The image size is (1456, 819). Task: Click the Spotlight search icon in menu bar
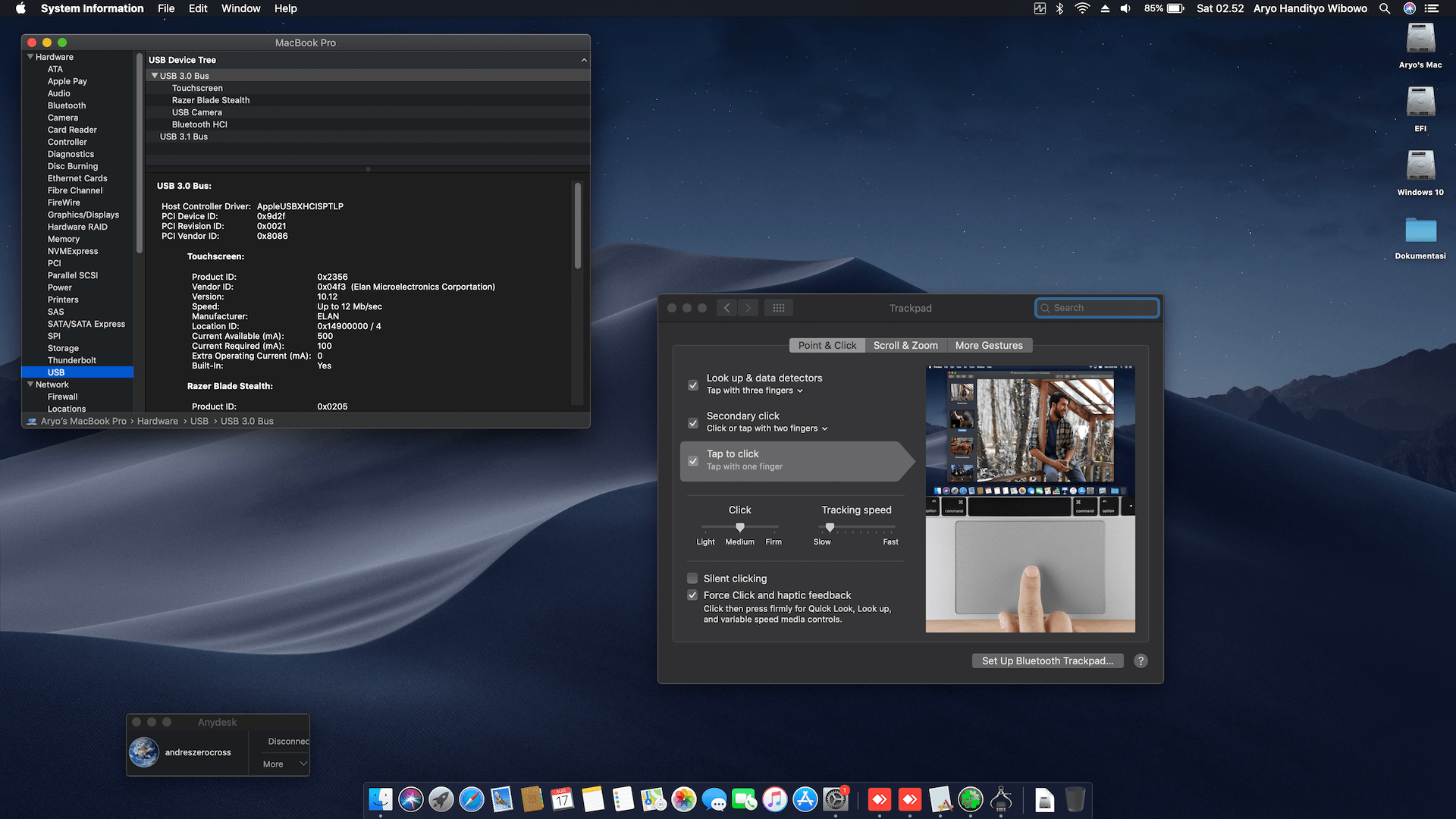(x=1385, y=8)
